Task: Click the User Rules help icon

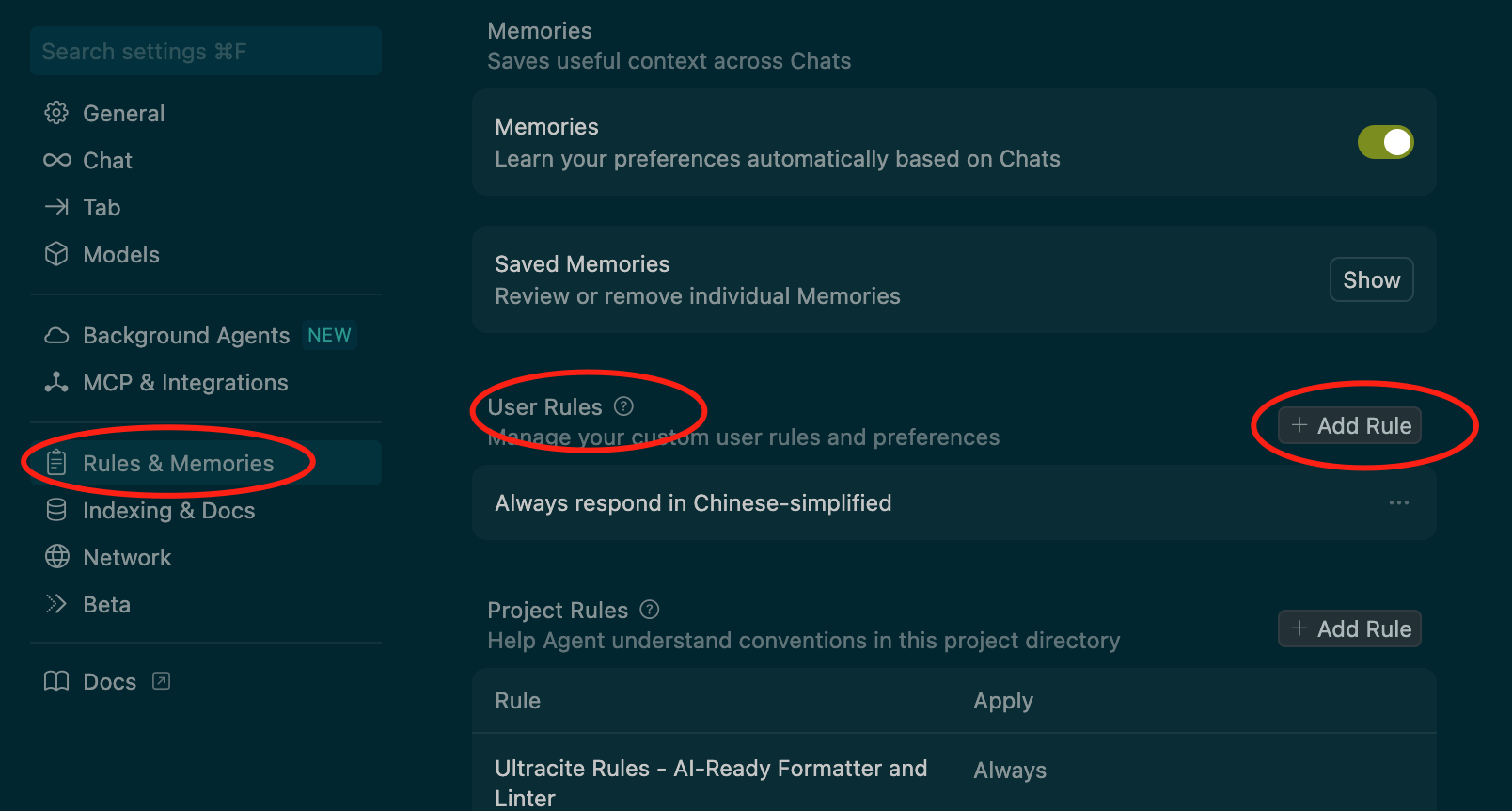Action: (623, 406)
